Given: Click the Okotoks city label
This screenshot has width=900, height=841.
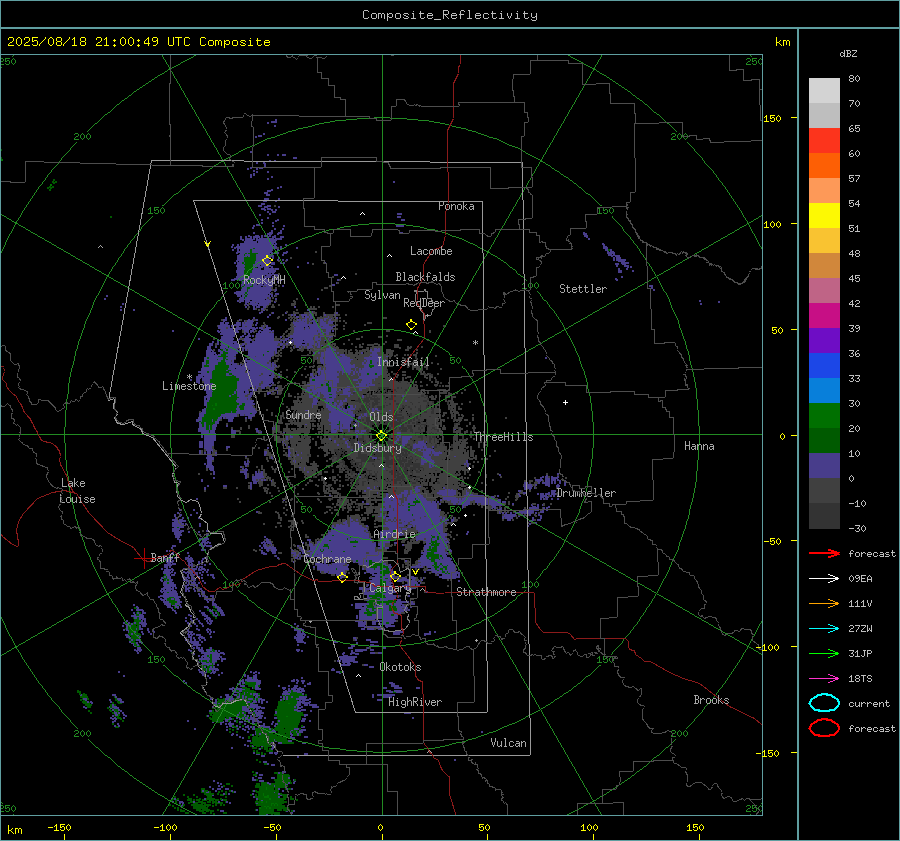Looking at the screenshot, I should click(400, 667).
